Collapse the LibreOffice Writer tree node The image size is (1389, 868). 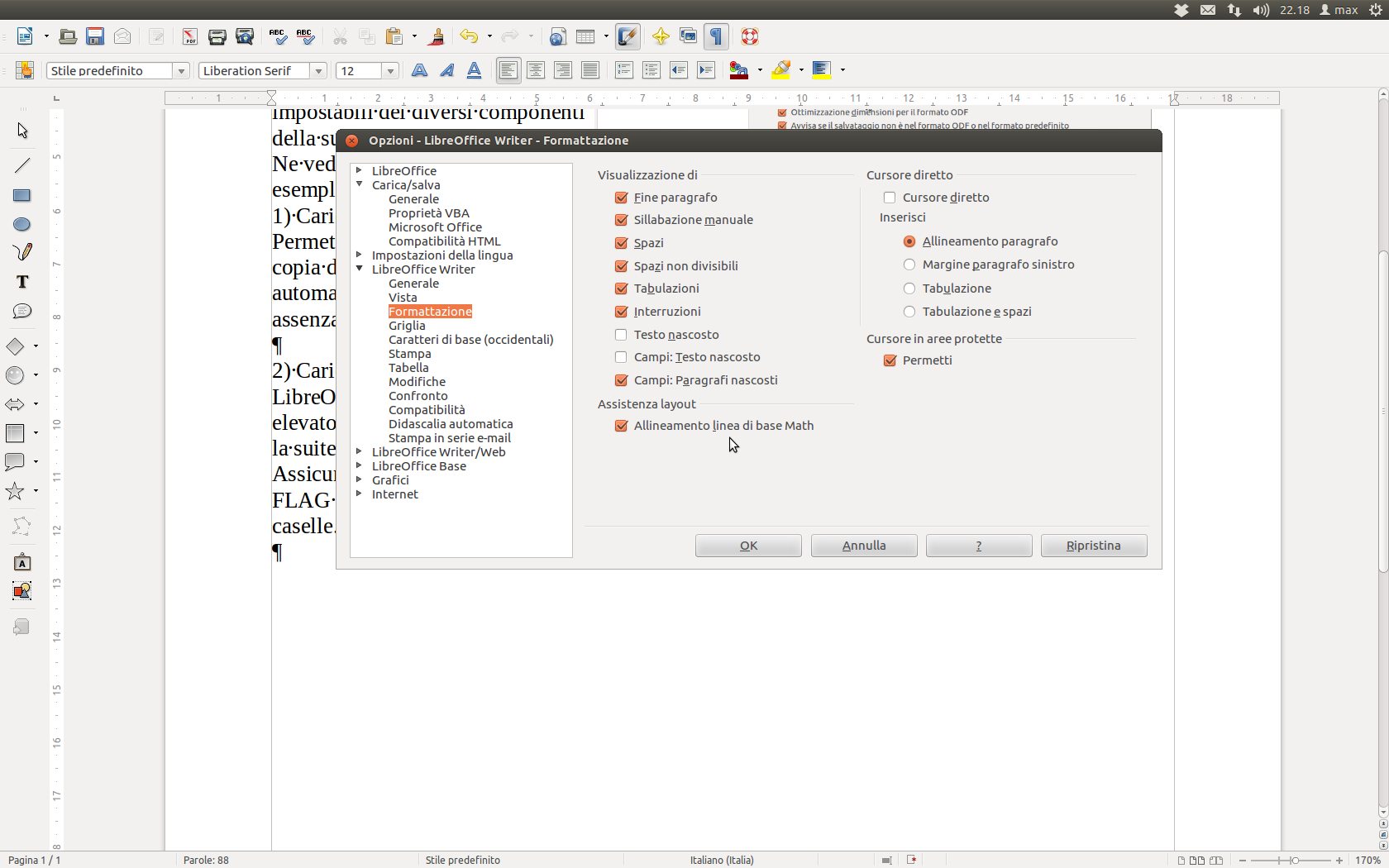click(x=359, y=269)
